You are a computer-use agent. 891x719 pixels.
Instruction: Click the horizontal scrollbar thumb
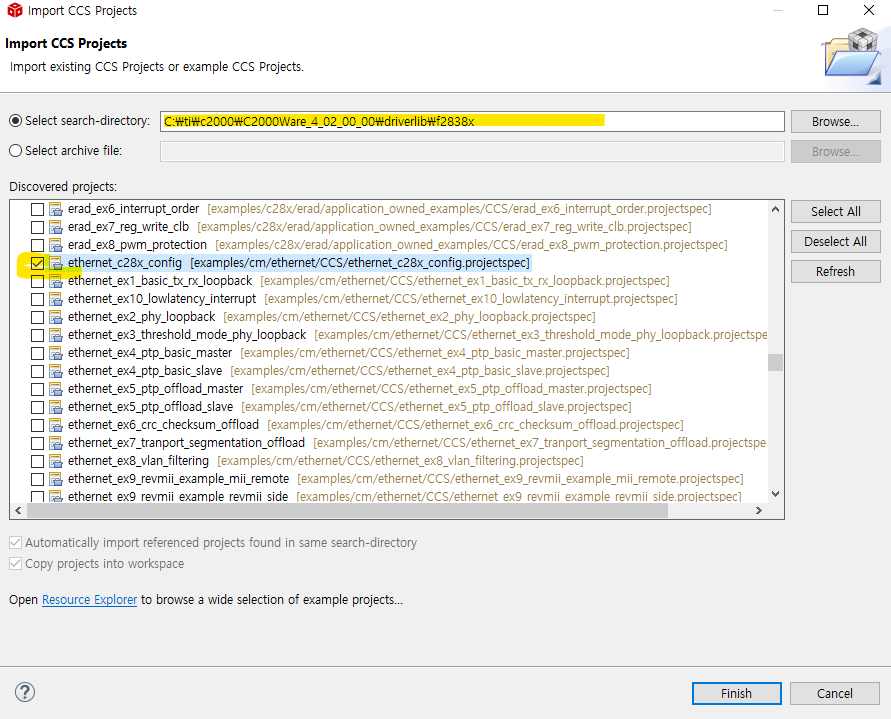pyautogui.click(x=347, y=510)
